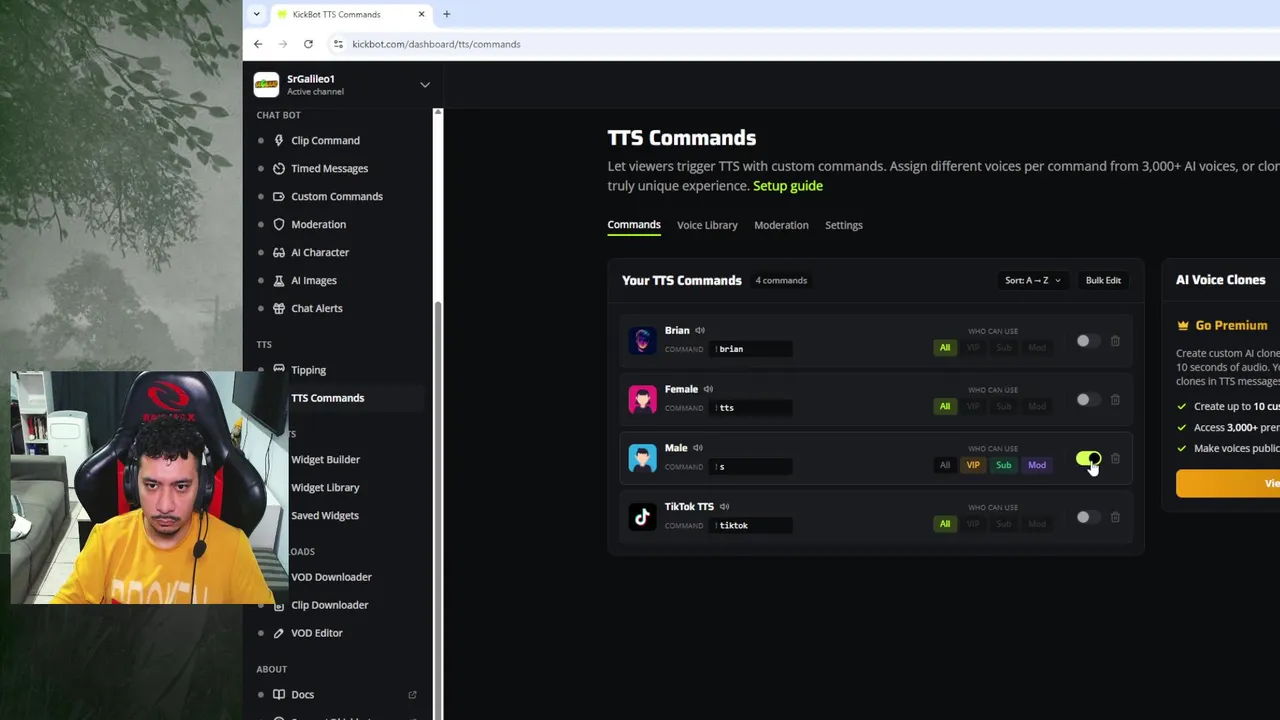Image resolution: width=1280 pixels, height=720 pixels.
Task: Close the KickBot TTS Commands browser tab
Action: pos(421,14)
